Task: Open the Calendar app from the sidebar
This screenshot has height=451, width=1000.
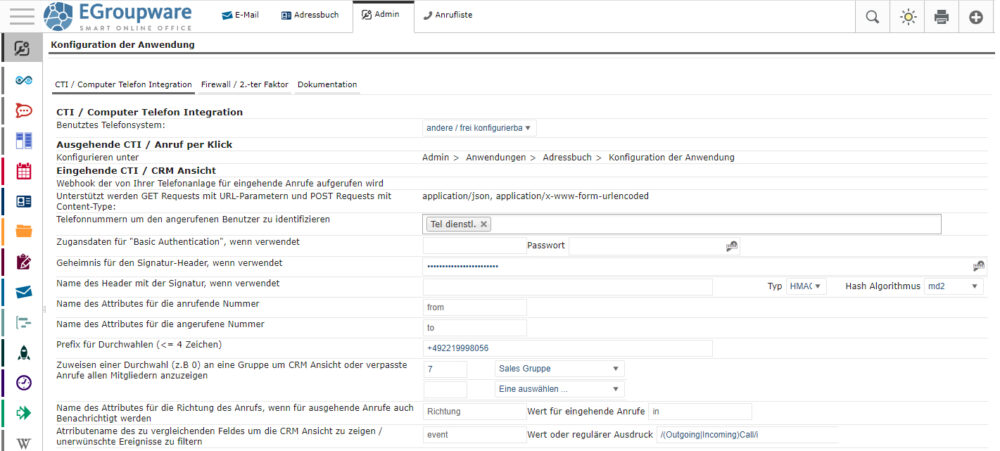Action: click(23, 171)
